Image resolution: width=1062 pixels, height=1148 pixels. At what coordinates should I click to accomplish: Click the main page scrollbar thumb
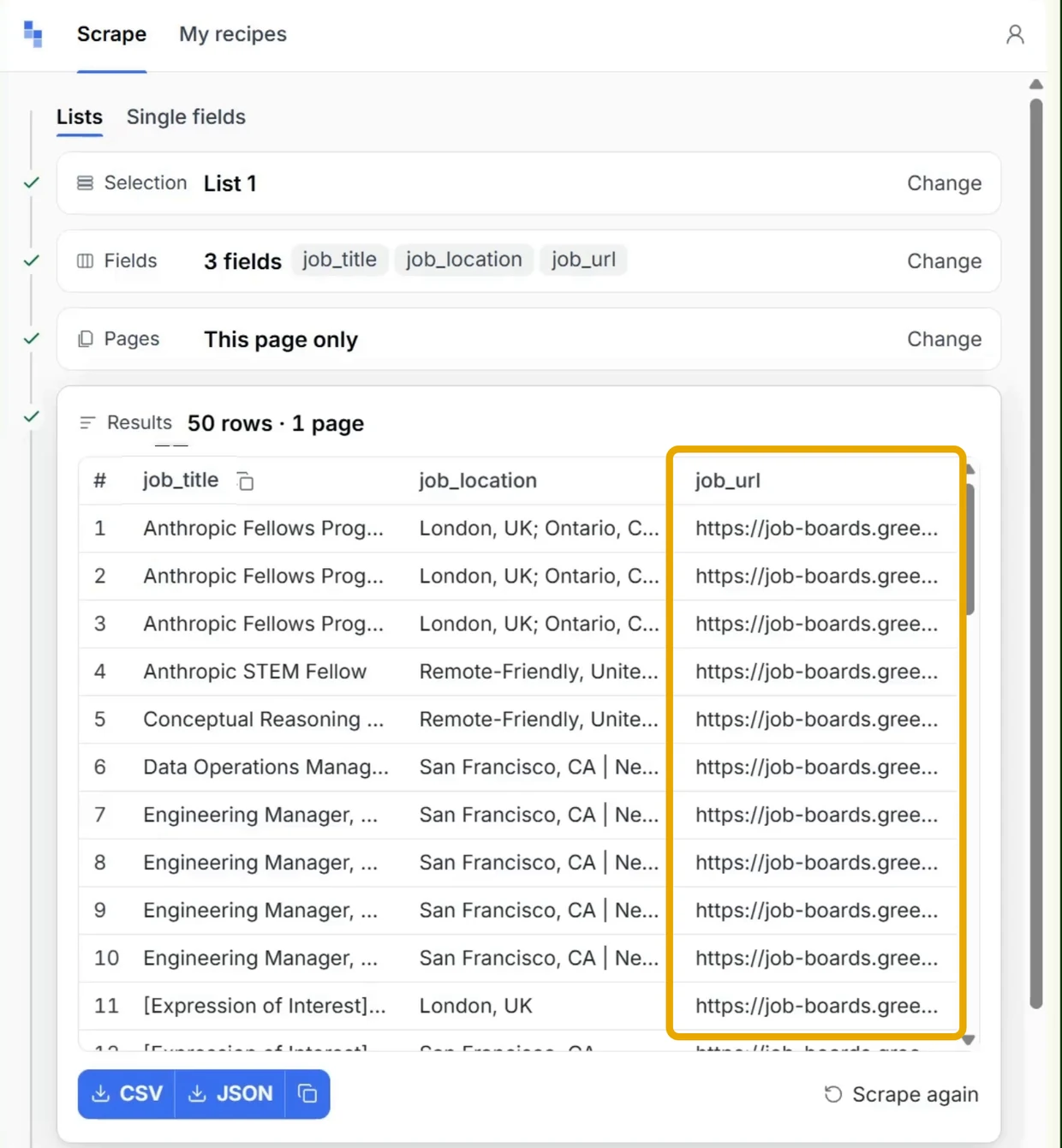[1036, 553]
